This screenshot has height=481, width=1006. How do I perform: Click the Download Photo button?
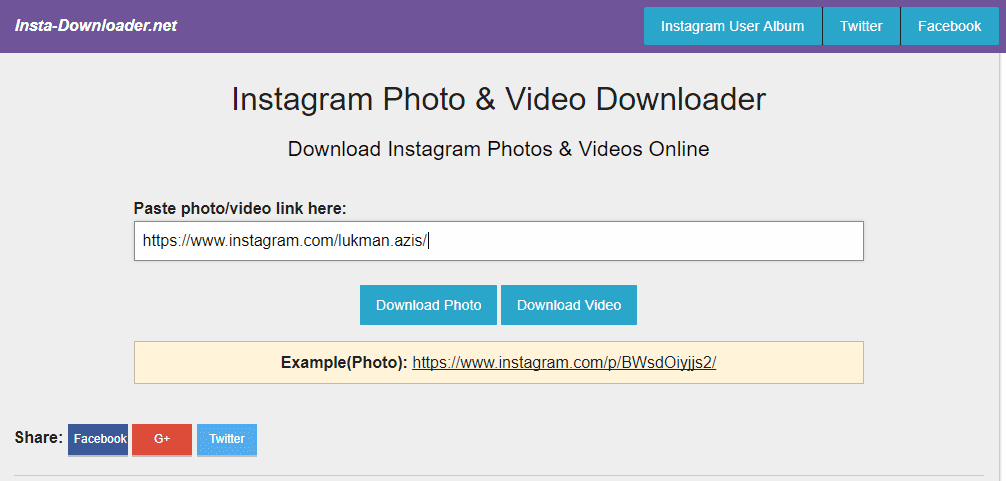tap(428, 305)
